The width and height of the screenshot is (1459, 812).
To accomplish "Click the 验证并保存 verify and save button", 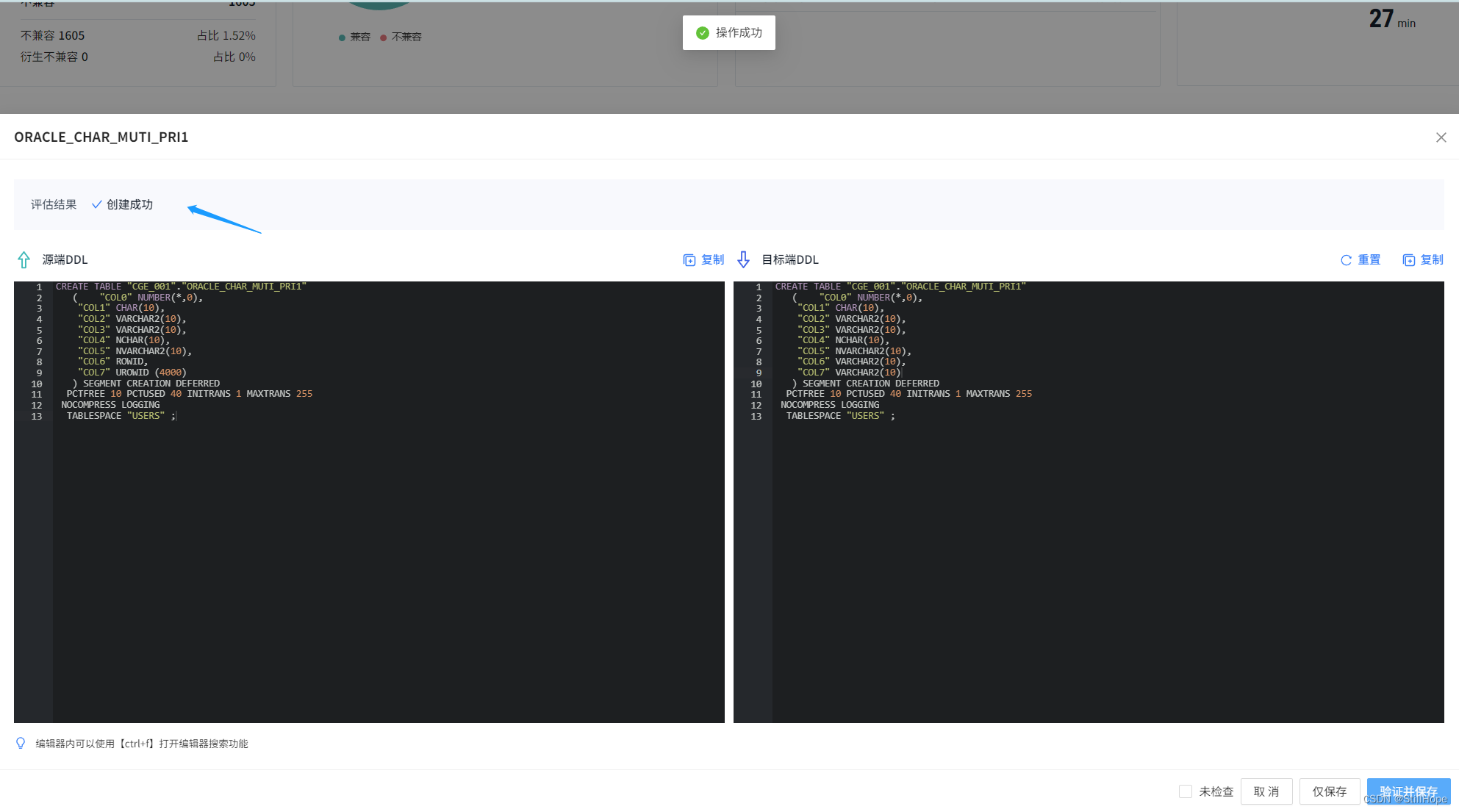I will pos(1408,791).
